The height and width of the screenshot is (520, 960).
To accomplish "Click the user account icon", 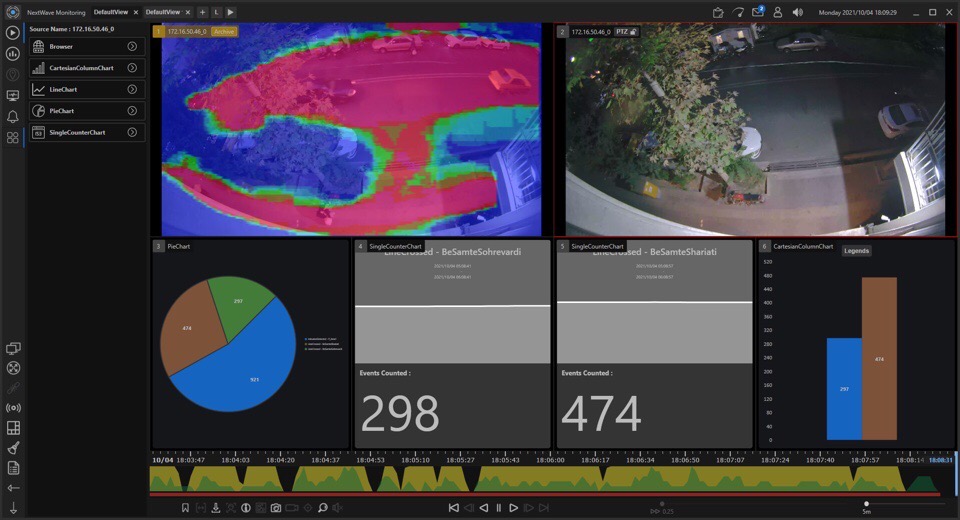I will pos(777,12).
